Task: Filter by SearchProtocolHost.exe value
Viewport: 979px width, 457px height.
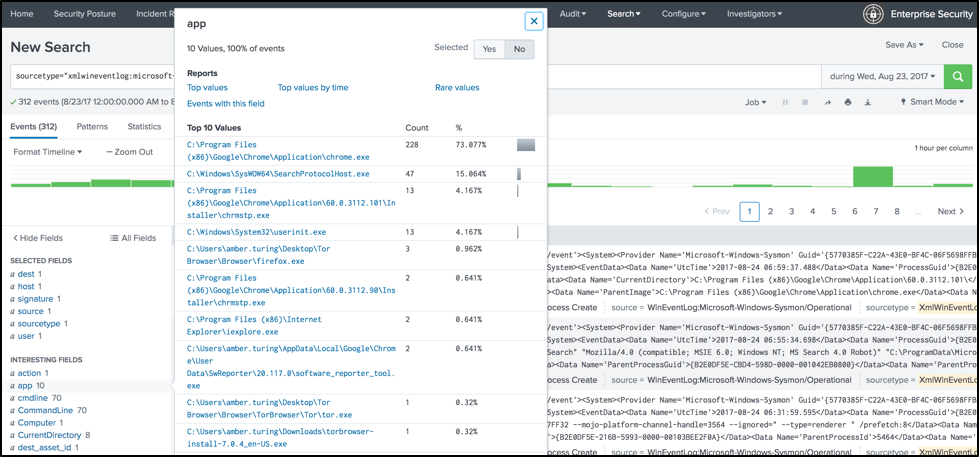Action: click(x=278, y=174)
